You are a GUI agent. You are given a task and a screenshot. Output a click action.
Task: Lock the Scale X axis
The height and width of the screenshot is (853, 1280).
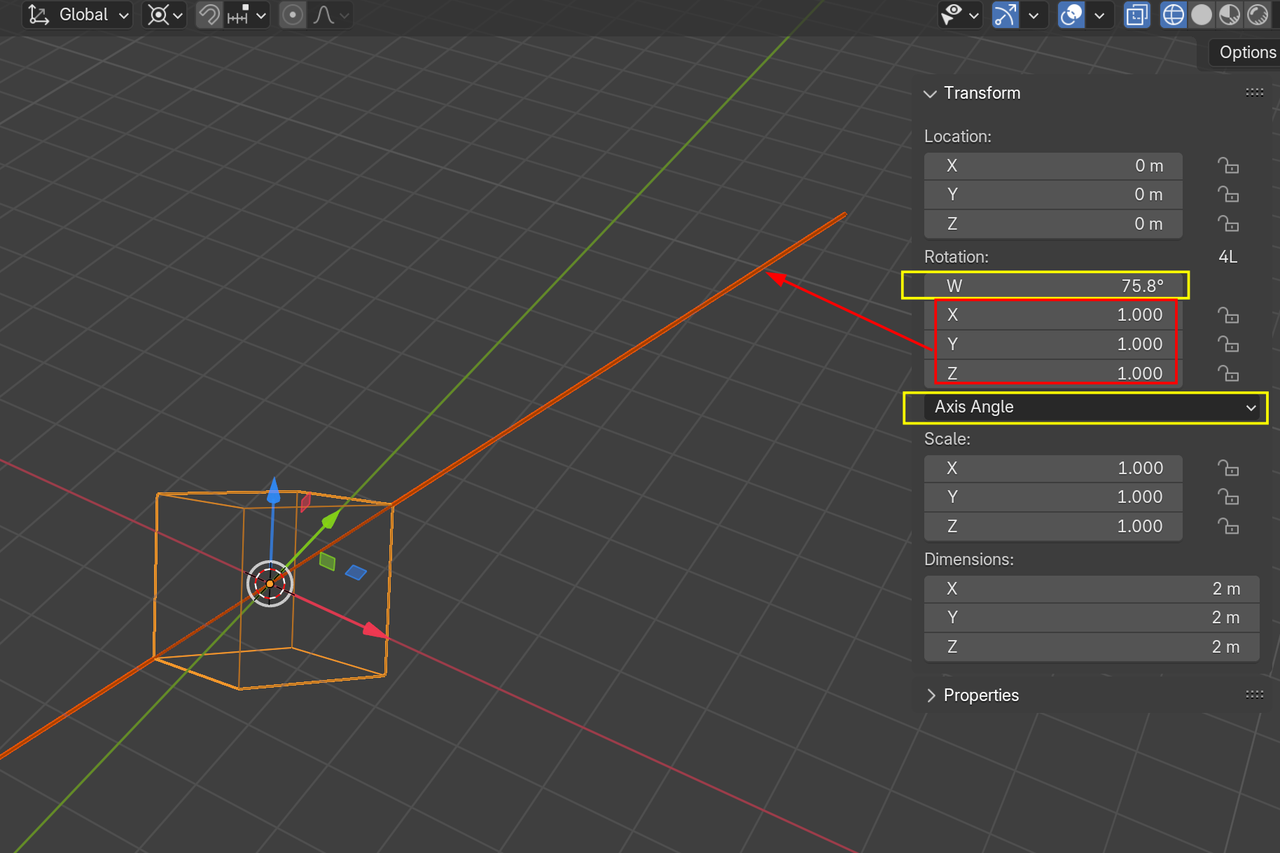pos(1229,468)
